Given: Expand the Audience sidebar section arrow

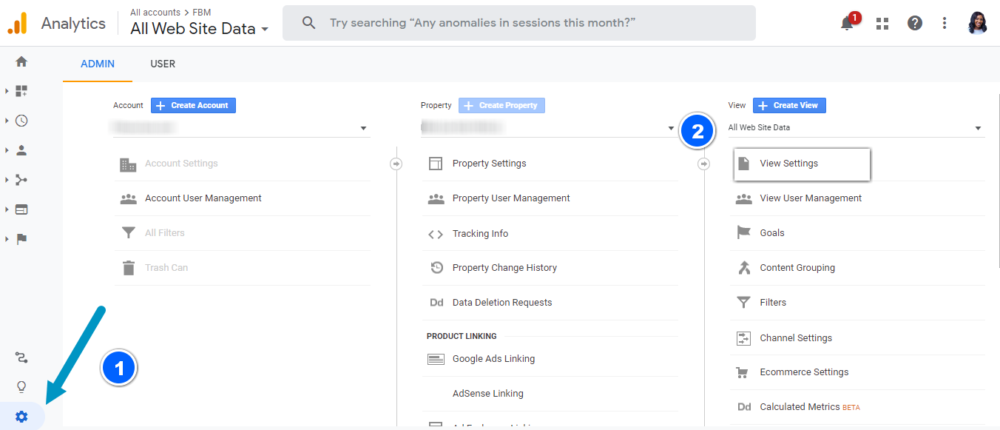Looking at the screenshot, I should [7, 151].
